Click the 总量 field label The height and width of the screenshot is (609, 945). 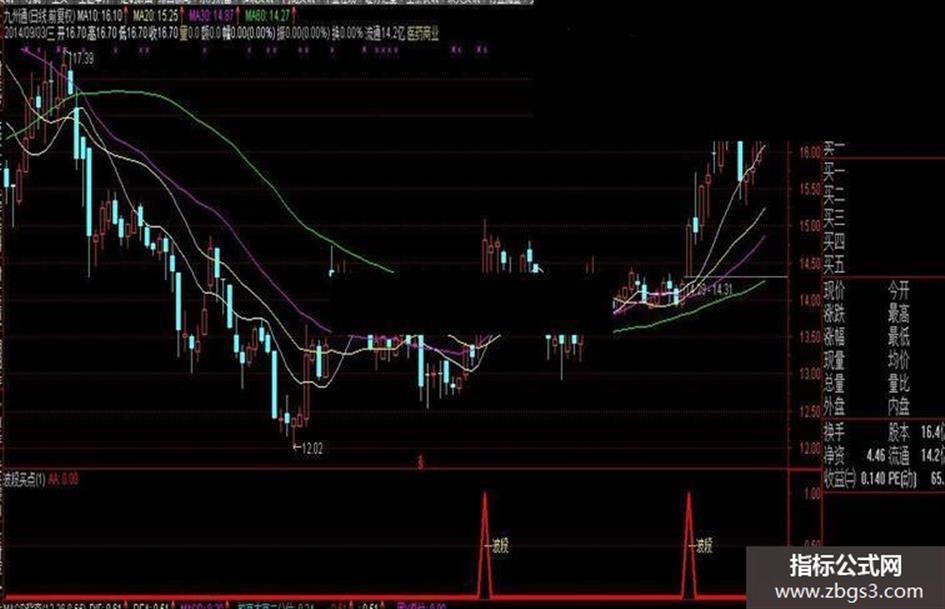pos(835,383)
